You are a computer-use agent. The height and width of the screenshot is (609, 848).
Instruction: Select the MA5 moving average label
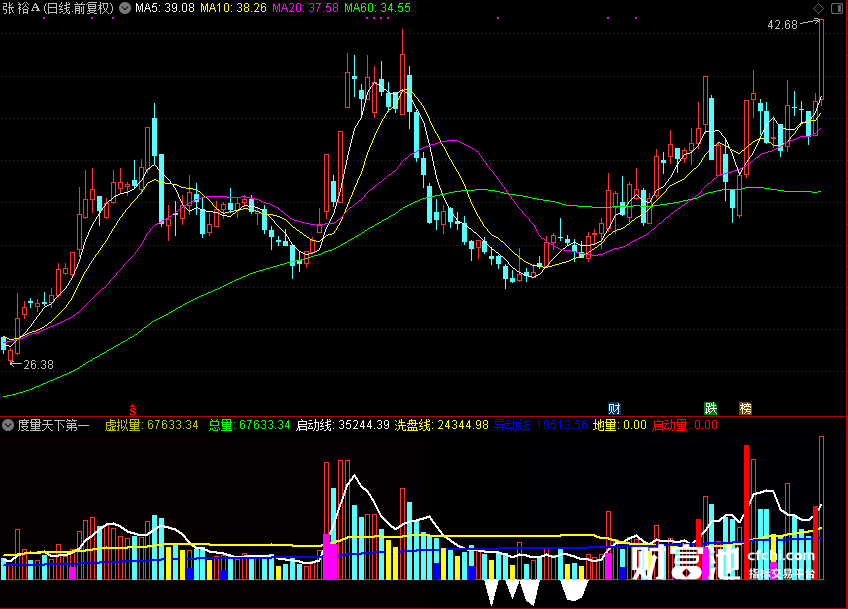pos(164,8)
